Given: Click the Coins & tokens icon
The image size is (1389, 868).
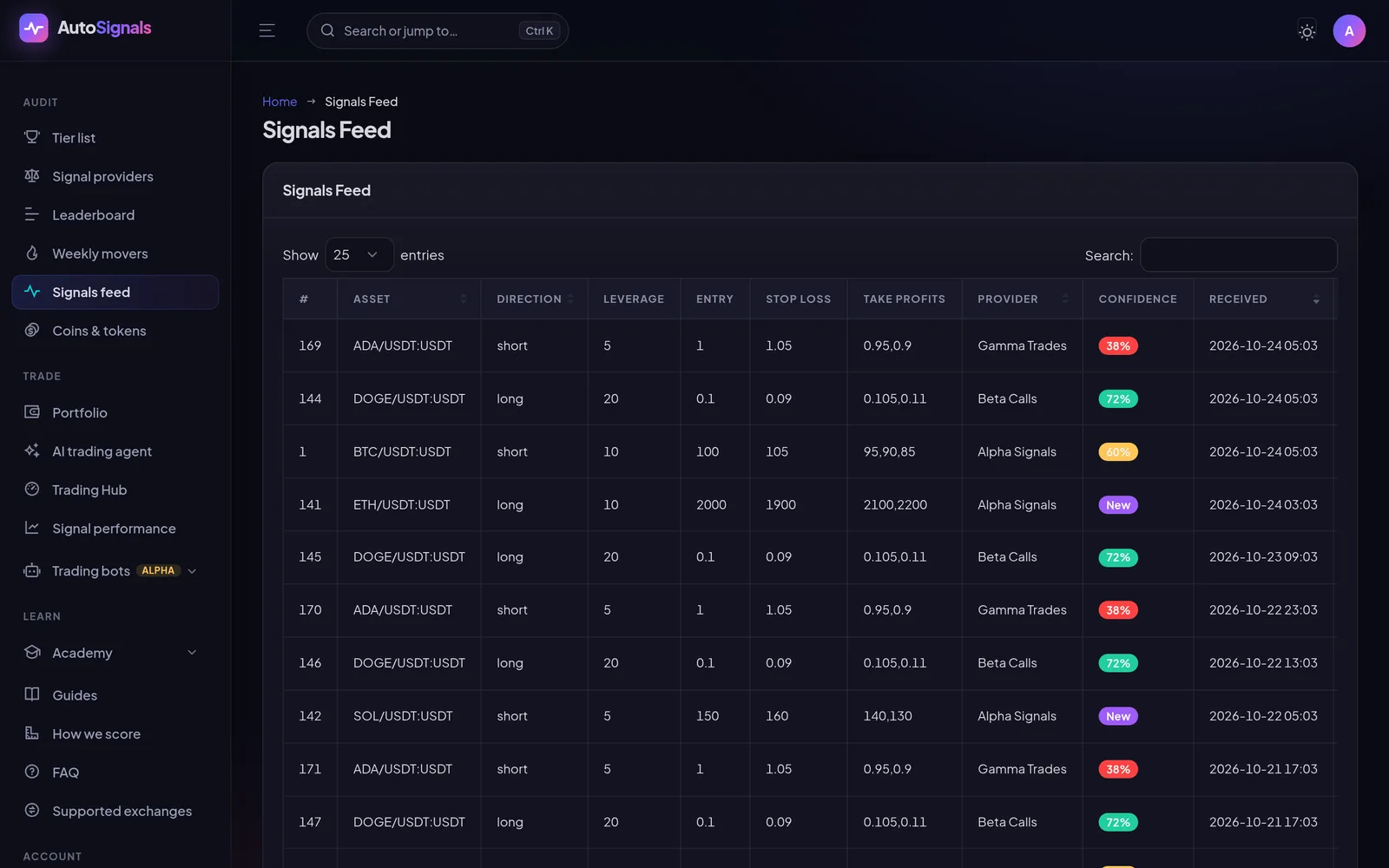Looking at the screenshot, I should point(32,331).
